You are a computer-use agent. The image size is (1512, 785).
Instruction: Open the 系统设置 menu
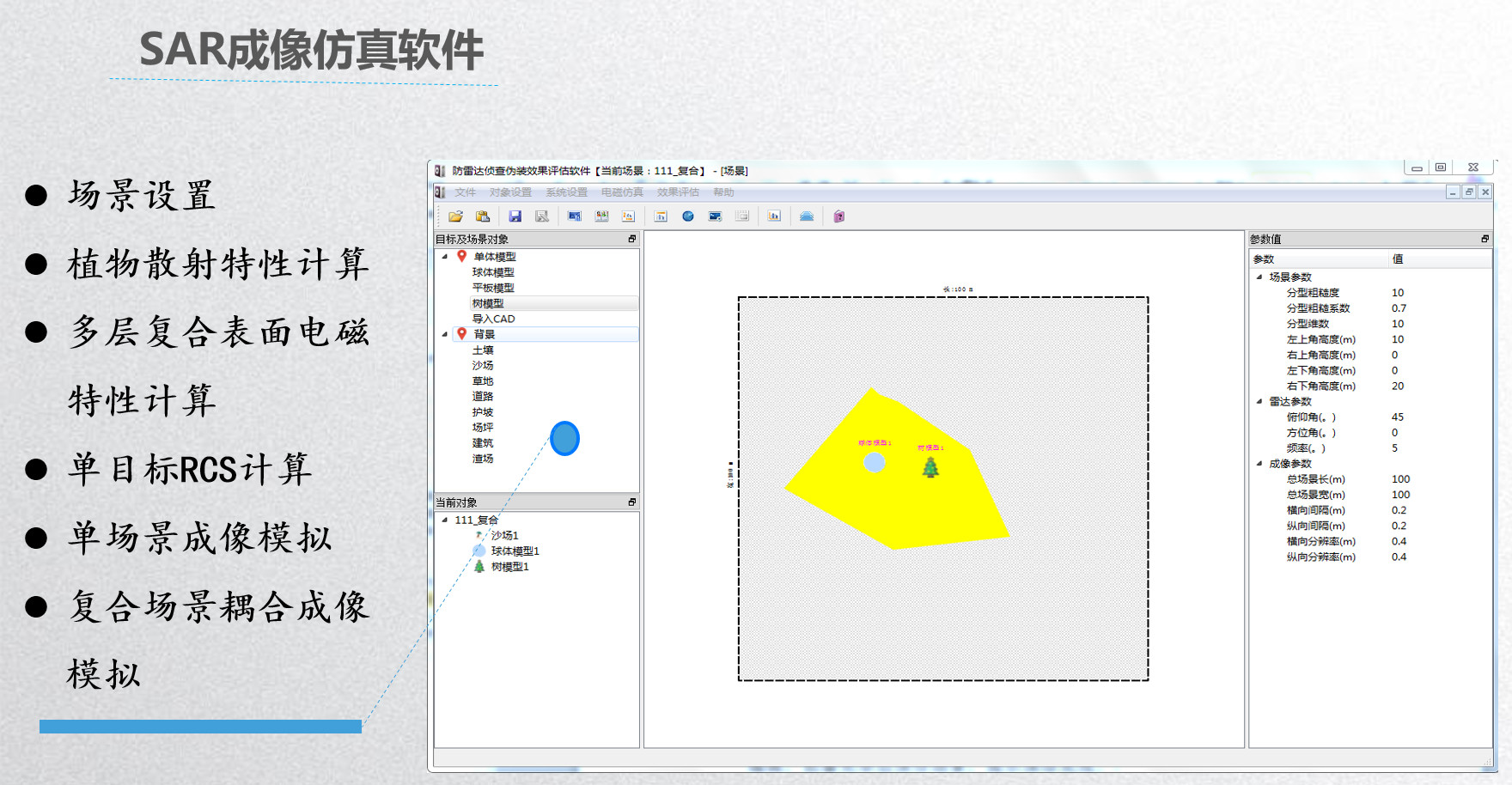click(566, 192)
